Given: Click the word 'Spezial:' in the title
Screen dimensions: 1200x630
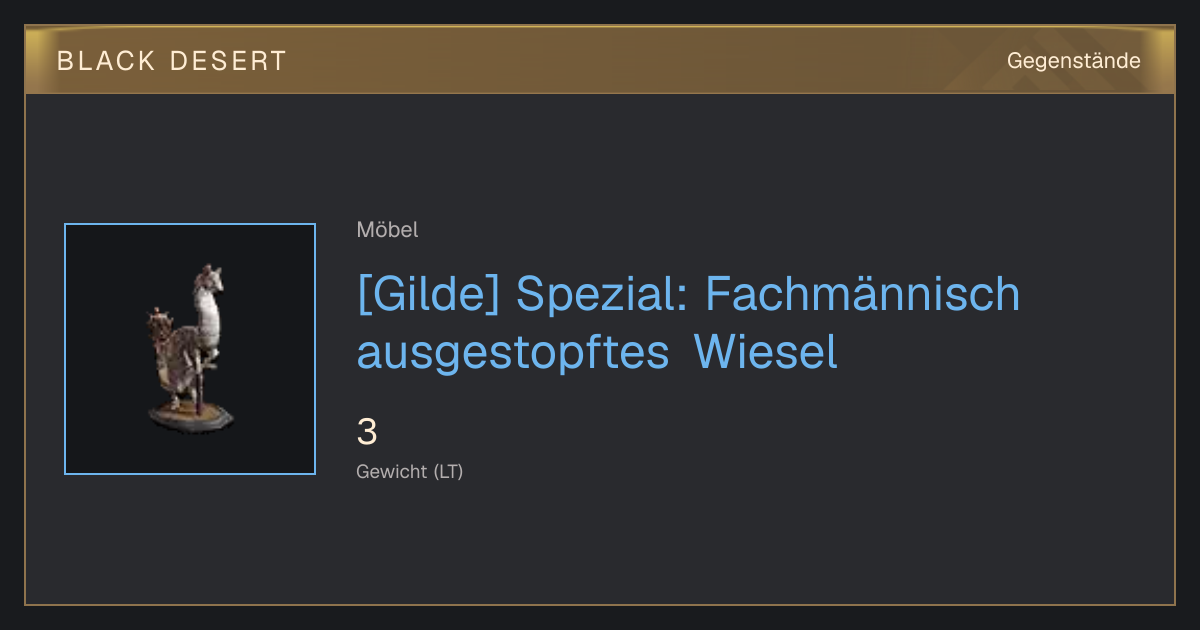Looking at the screenshot, I should pyautogui.click(x=603, y=295).
